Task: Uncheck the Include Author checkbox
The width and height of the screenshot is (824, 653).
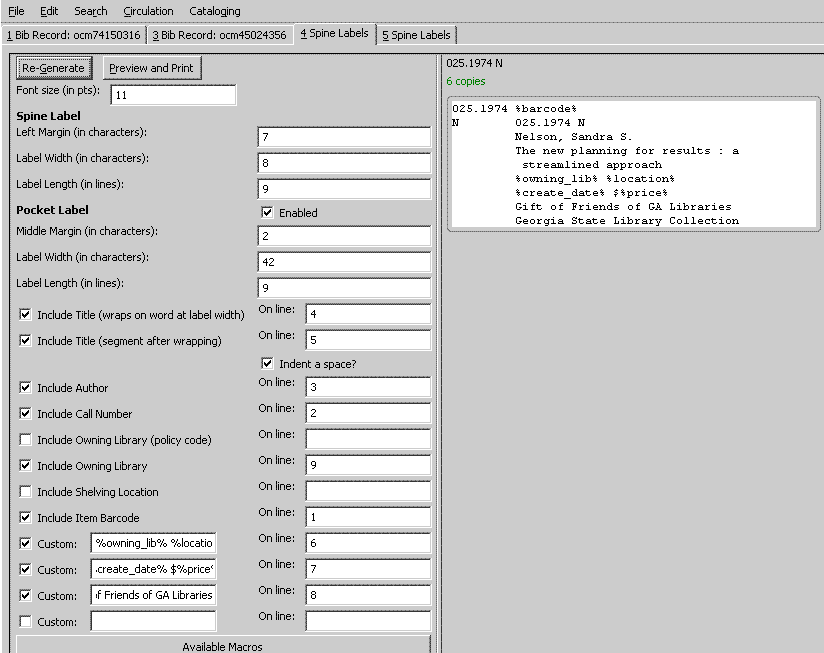Action: (x=26, y=388)
